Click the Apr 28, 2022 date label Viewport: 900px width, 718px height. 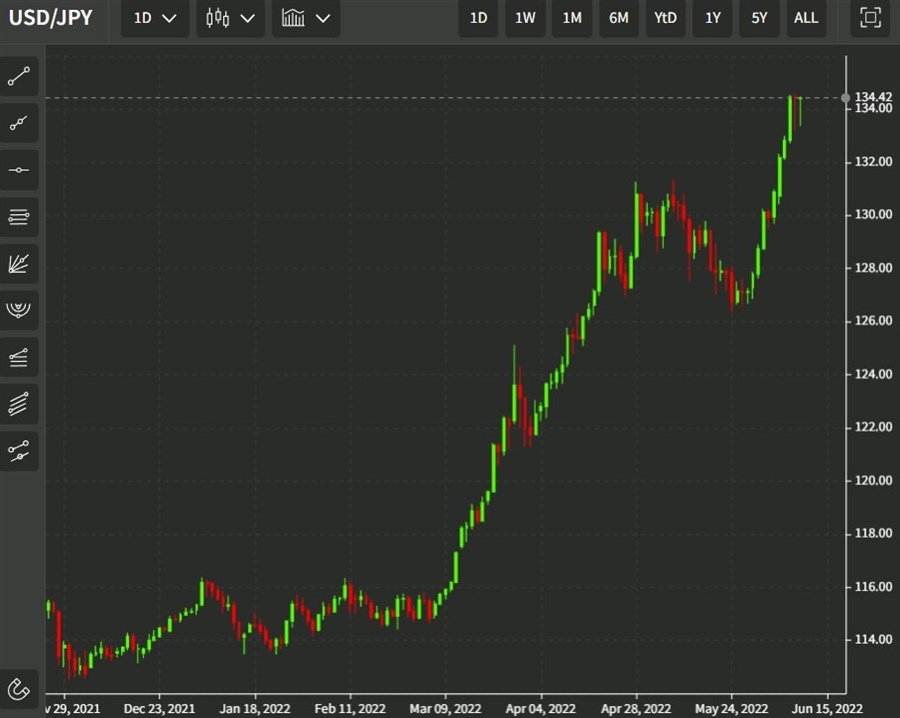click(x=636, y=709)
